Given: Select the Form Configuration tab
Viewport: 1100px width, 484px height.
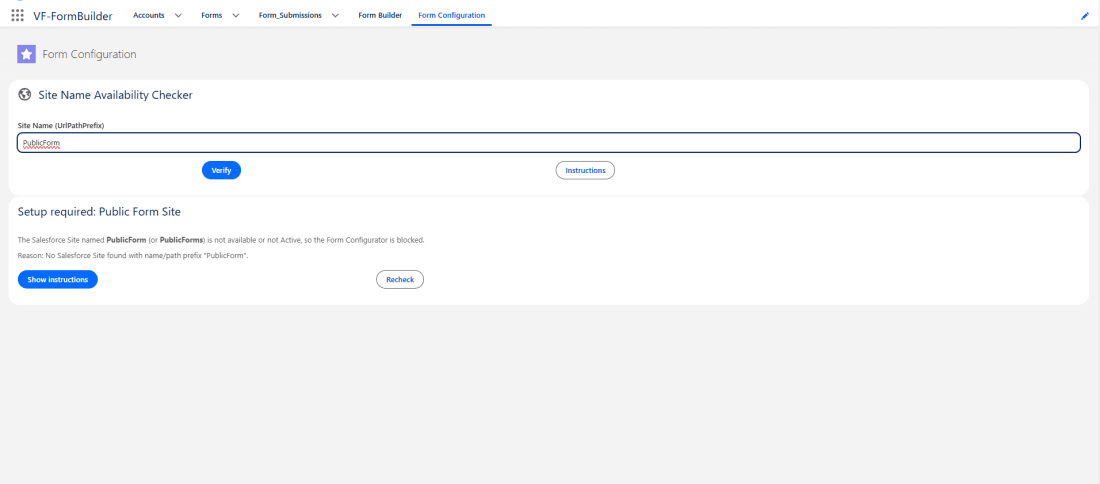Looking at the screenshot, I should pos(451,15).
